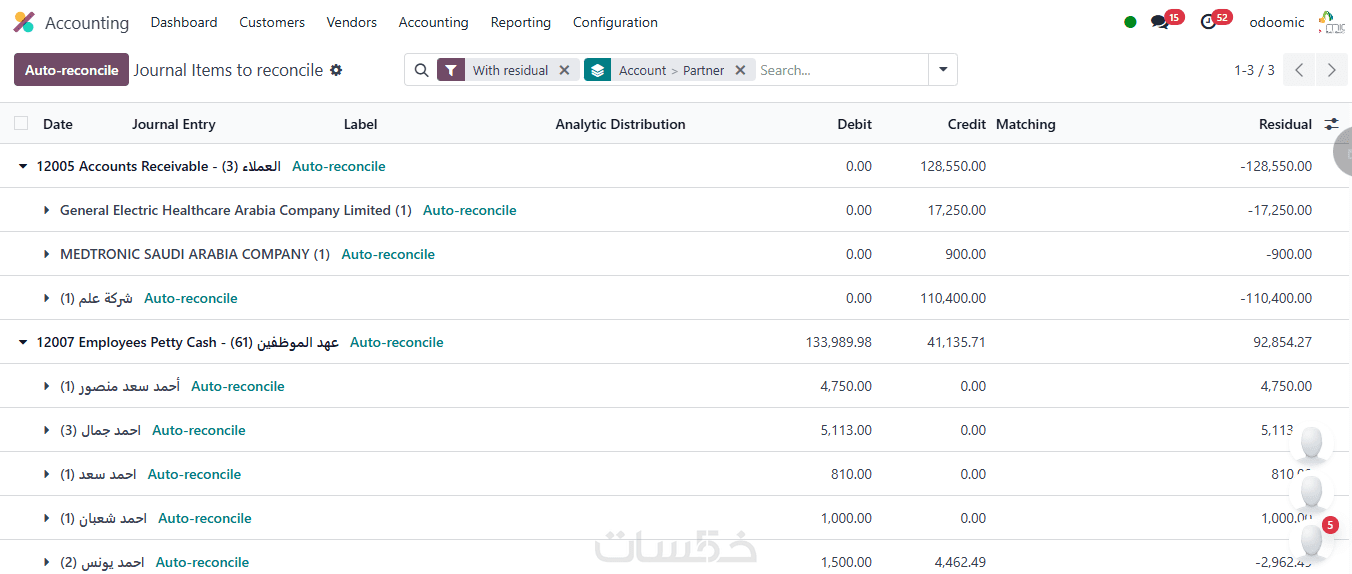1352x574 pixels.
Task: Open optional columns adjust icon
Action: 1331,124
